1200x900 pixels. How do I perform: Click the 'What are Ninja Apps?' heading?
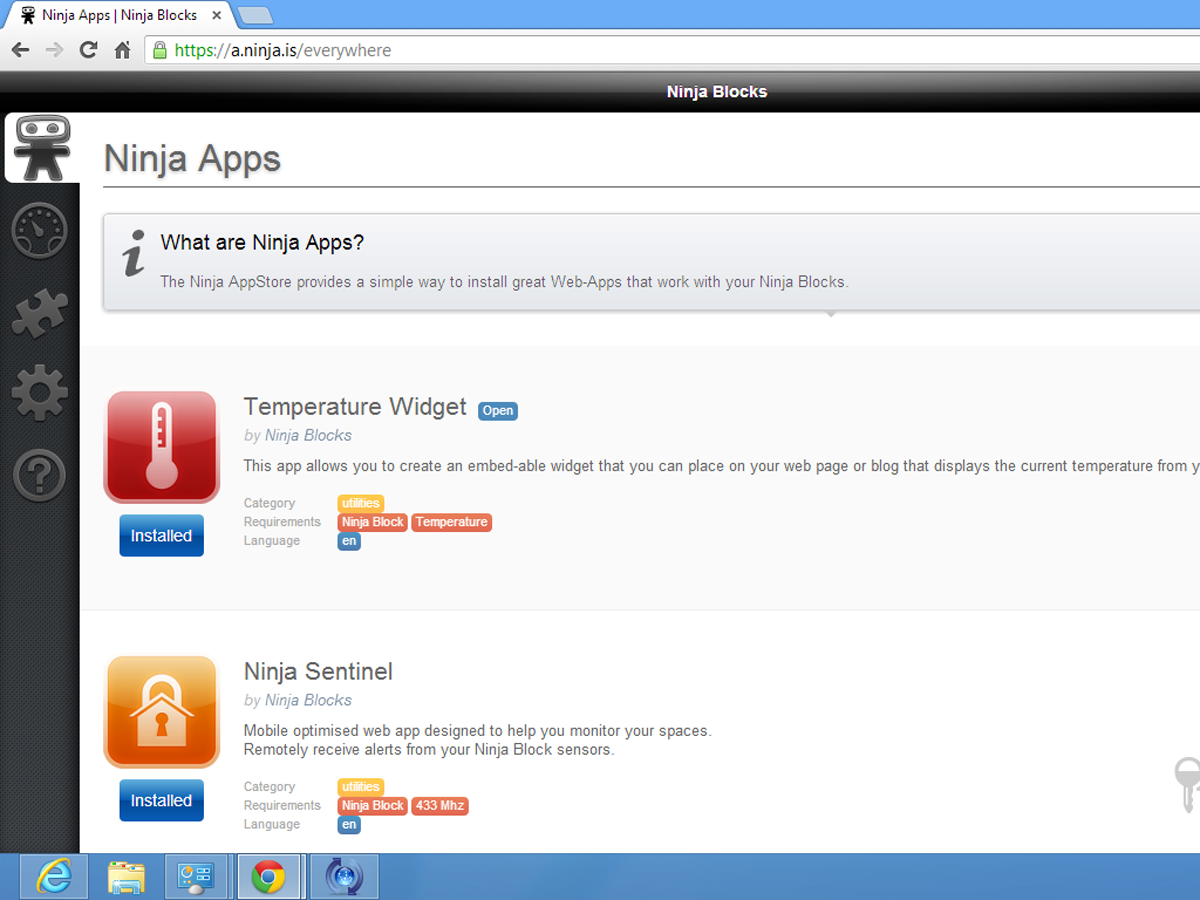[x=262, y=242]
